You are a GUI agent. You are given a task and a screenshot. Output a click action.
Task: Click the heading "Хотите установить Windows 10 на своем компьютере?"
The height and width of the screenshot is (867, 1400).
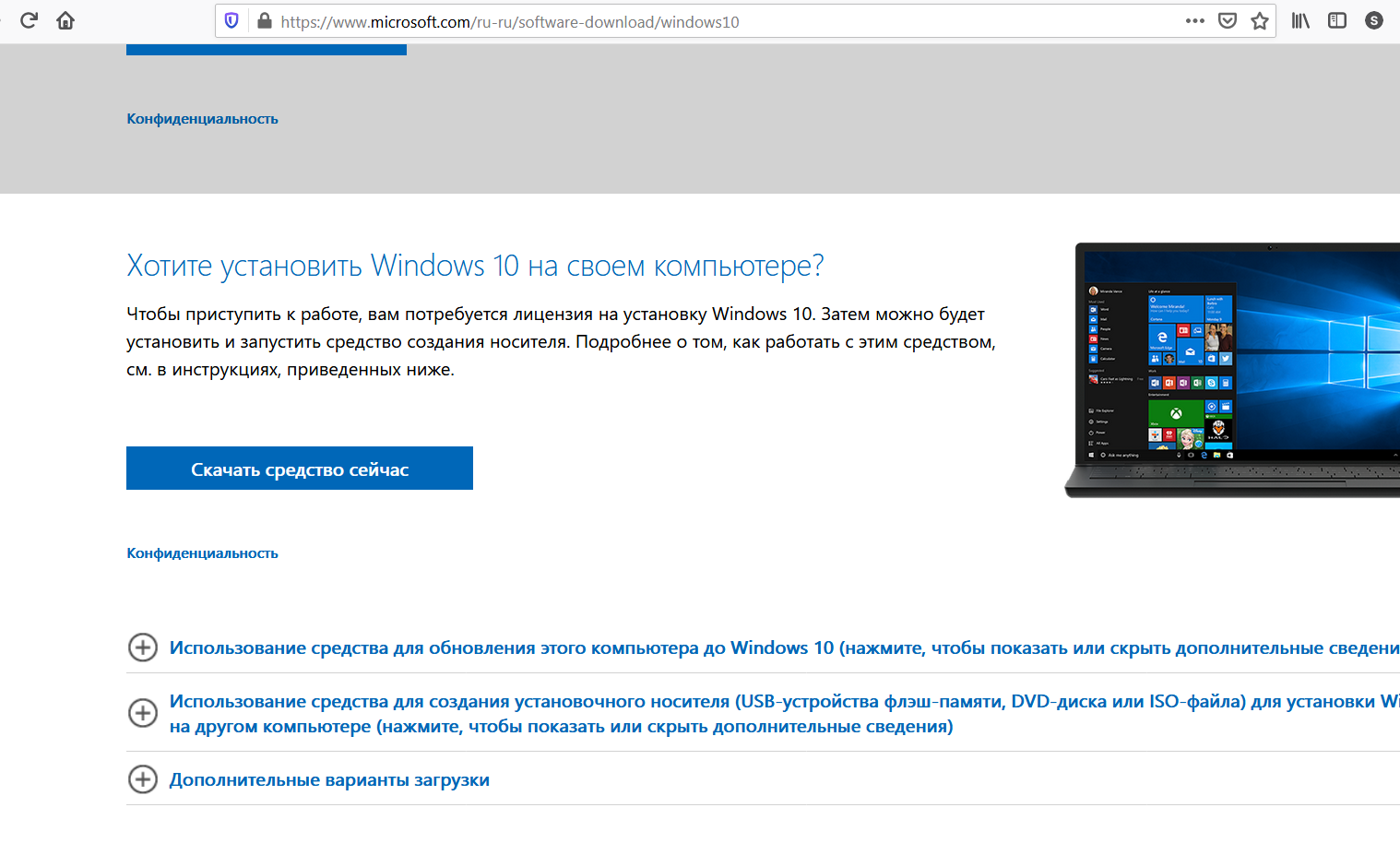click(x=475, y=266)
